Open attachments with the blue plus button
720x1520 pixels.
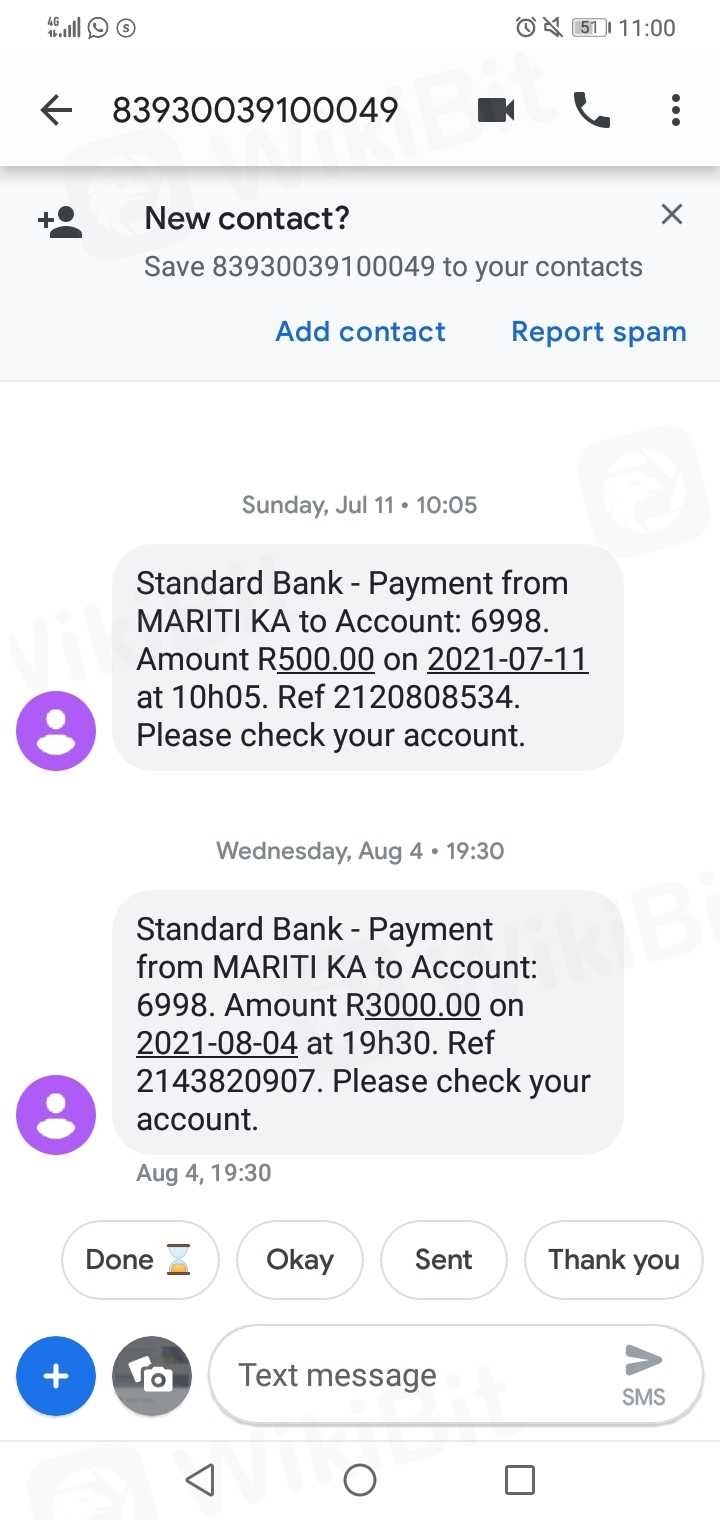[x=56, y=1376]
